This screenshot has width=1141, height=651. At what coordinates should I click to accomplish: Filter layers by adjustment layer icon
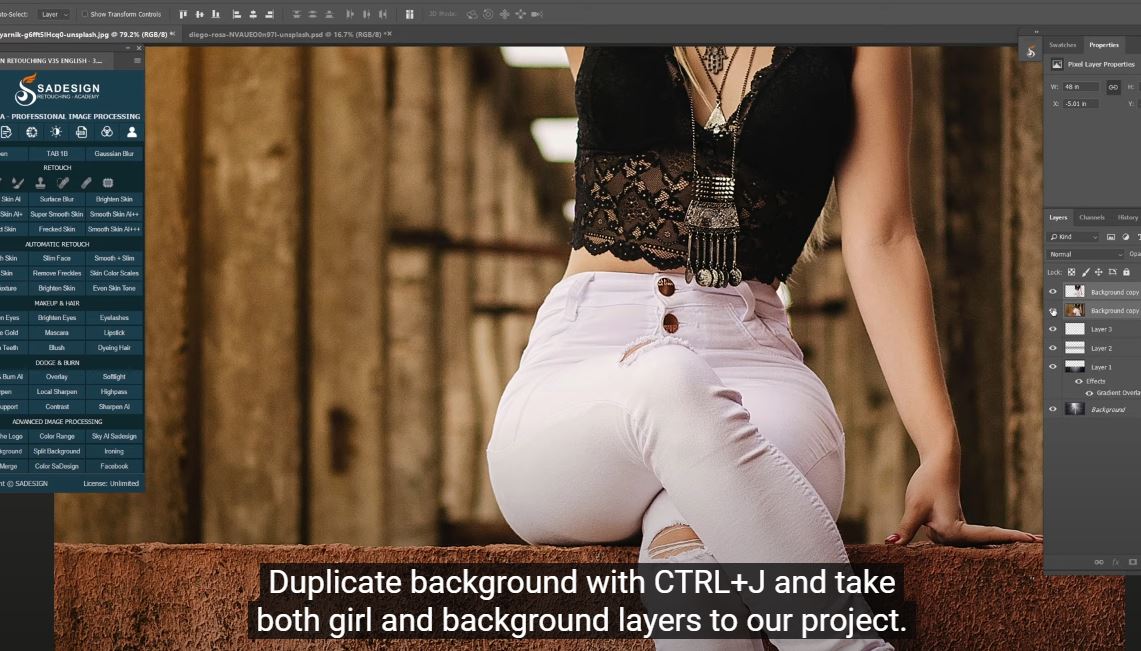(x=1126, y=236)
